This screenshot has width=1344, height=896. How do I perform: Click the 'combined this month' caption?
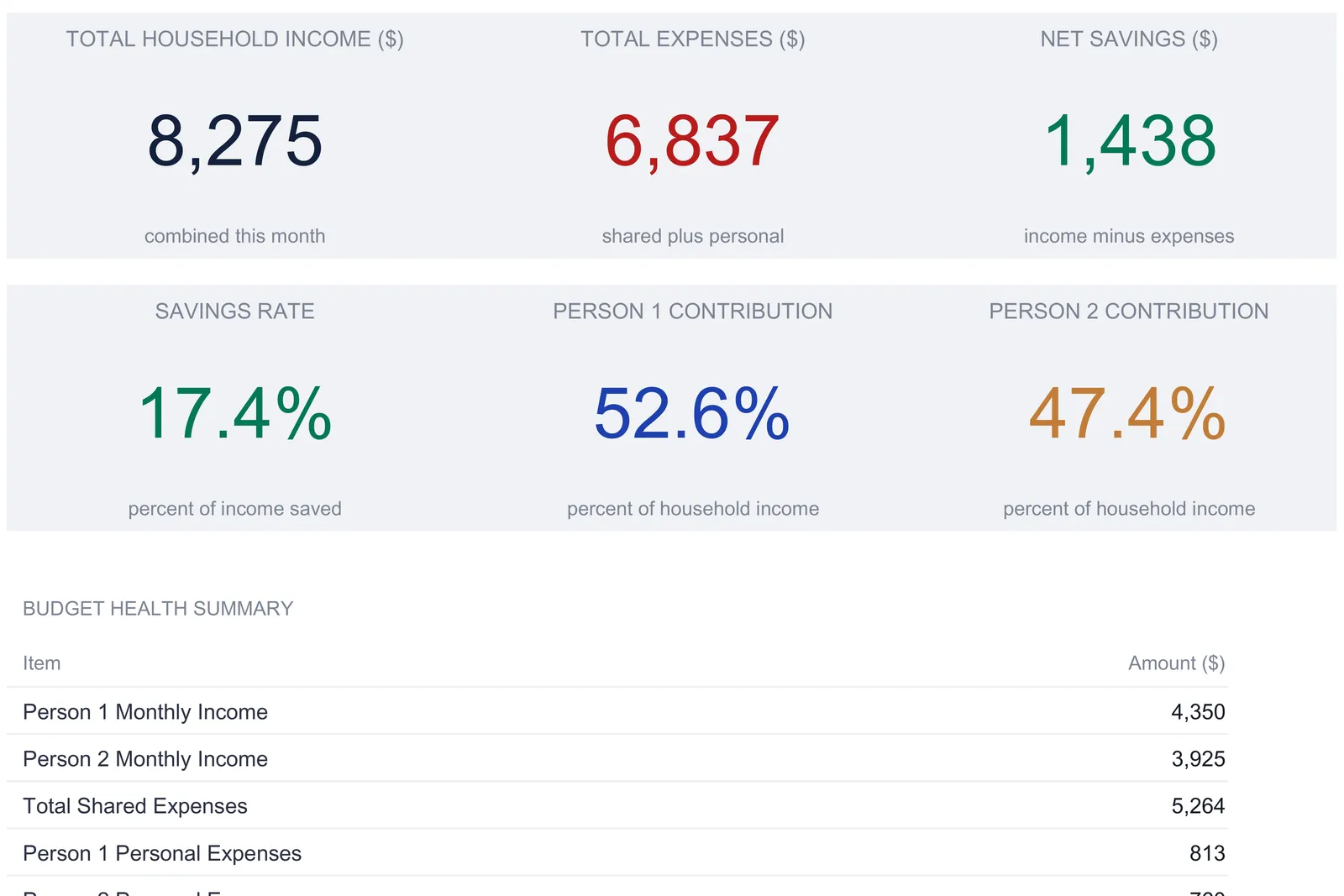coord(235,236)
